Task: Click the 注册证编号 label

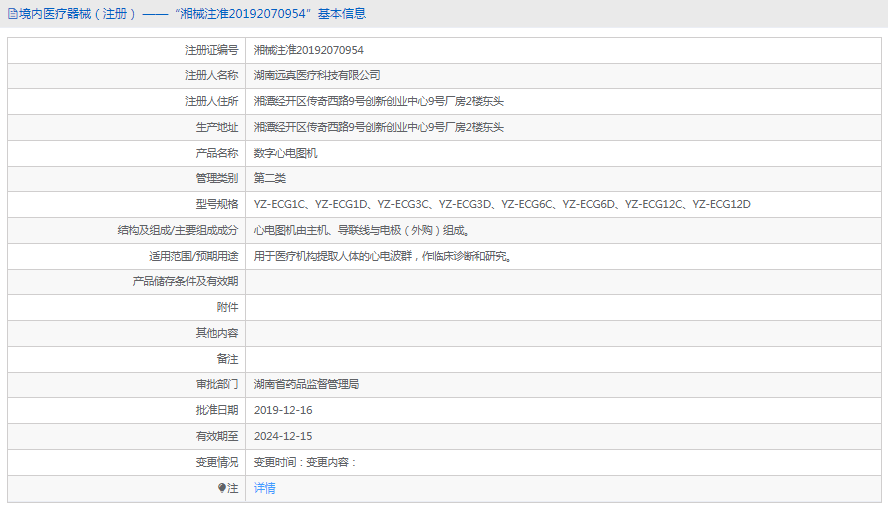Action: point(211,50)
